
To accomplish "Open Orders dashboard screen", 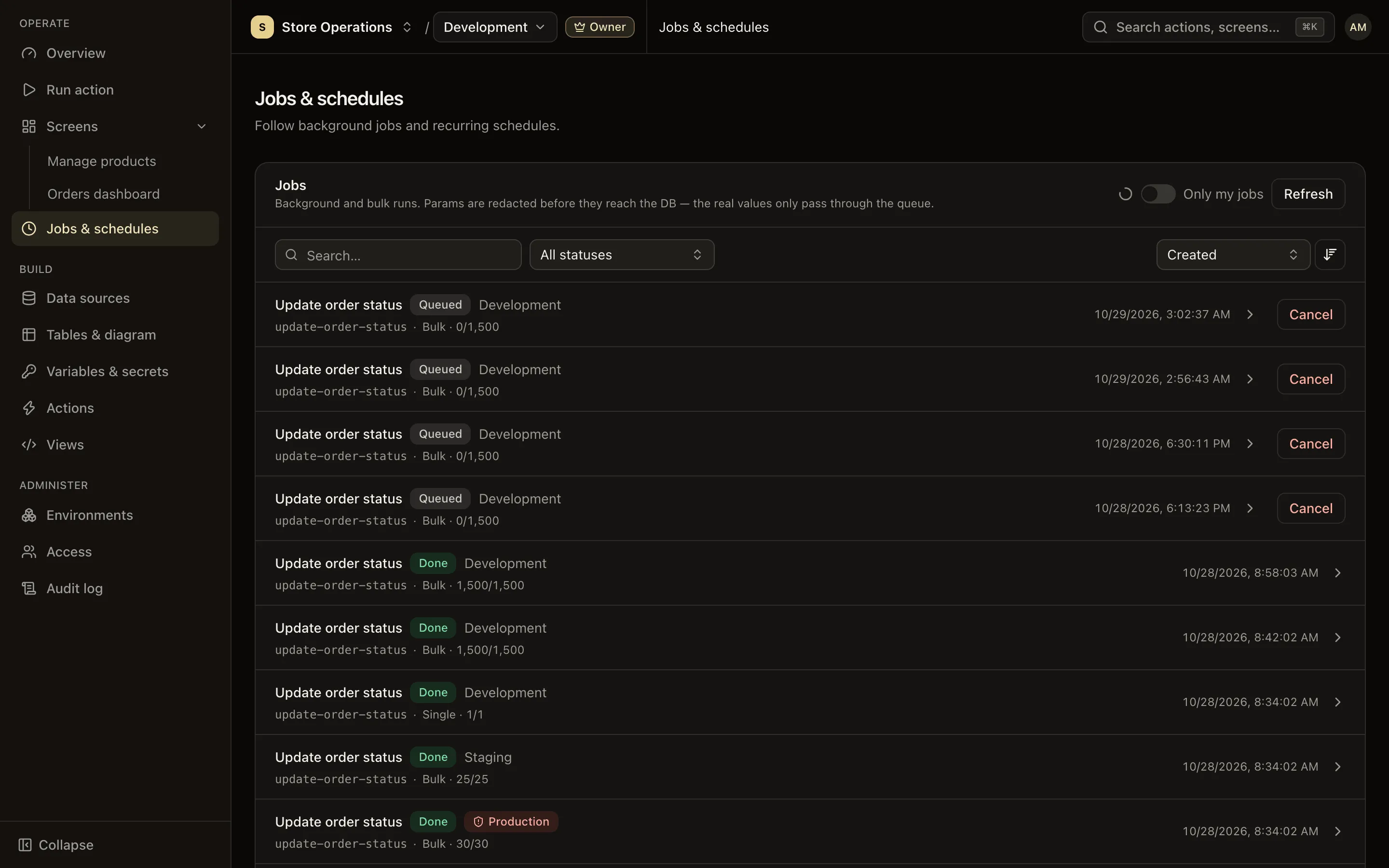I will click(103, 194).
